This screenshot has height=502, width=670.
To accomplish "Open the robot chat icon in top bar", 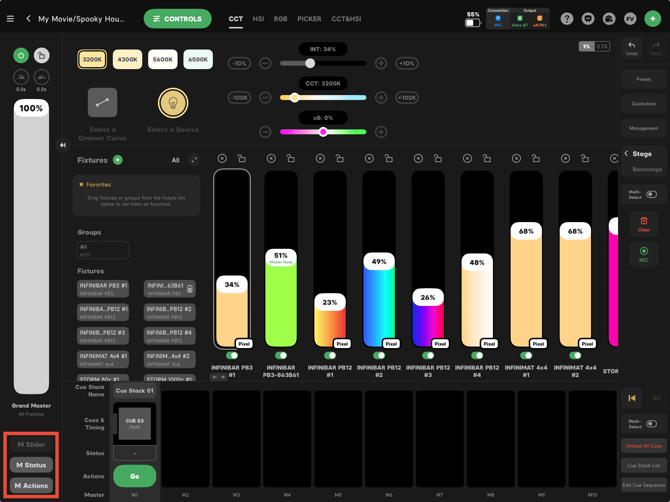I will coord(588,19).
